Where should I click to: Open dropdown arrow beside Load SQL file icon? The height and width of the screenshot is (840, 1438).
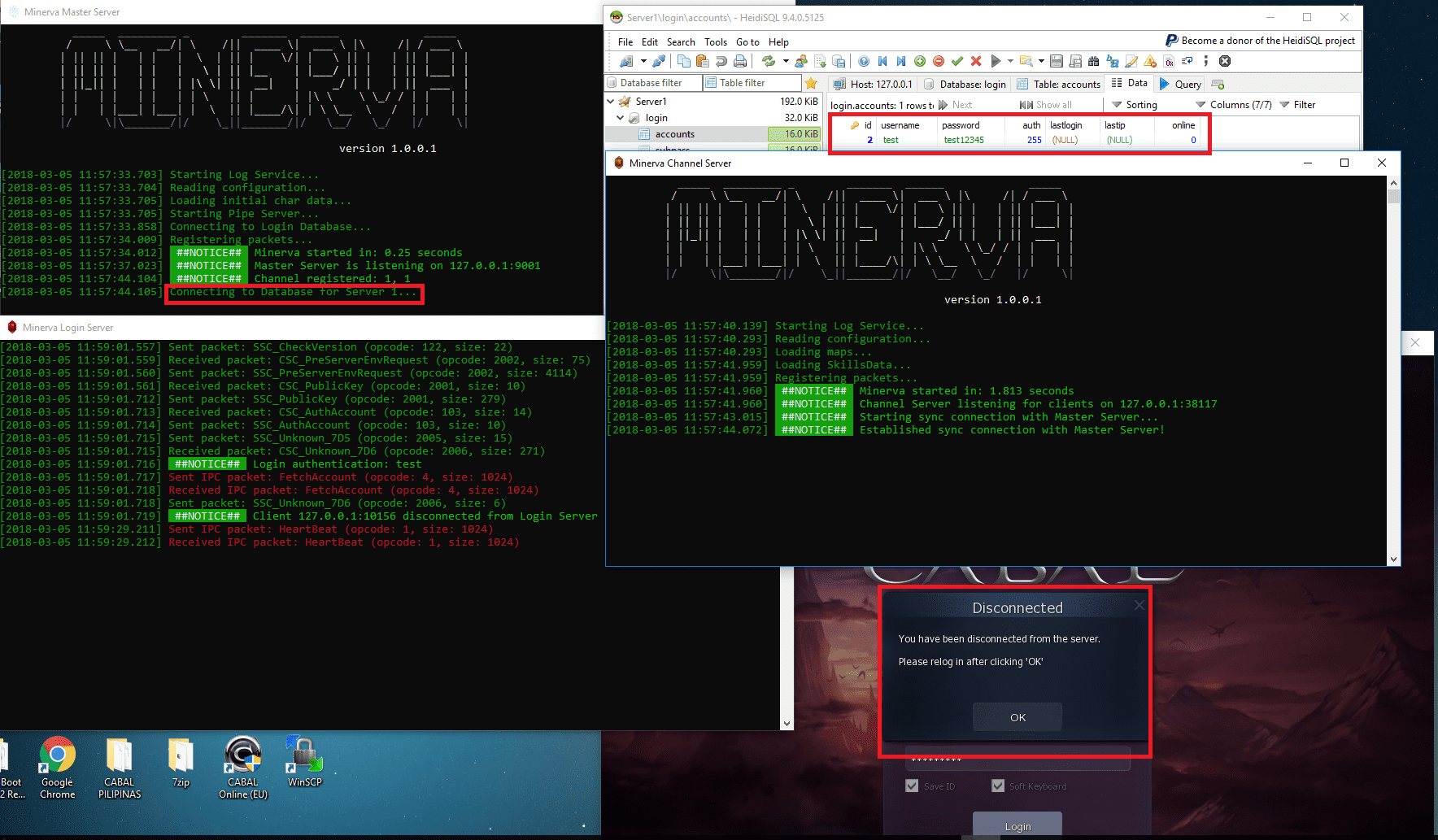pyautogui.click(x=1041, y=61)
